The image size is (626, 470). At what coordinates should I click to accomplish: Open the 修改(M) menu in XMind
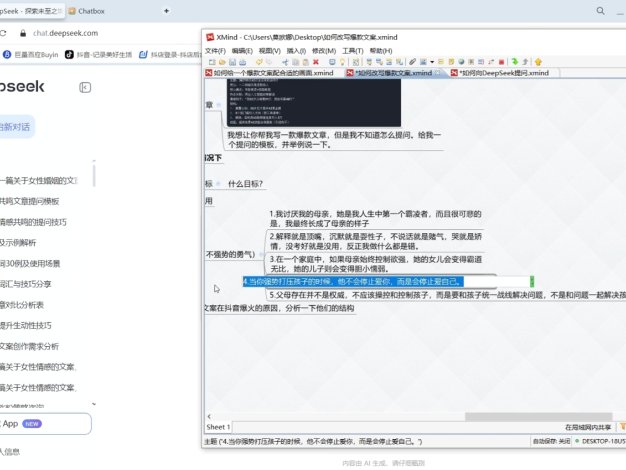click(x=324, y=51)
